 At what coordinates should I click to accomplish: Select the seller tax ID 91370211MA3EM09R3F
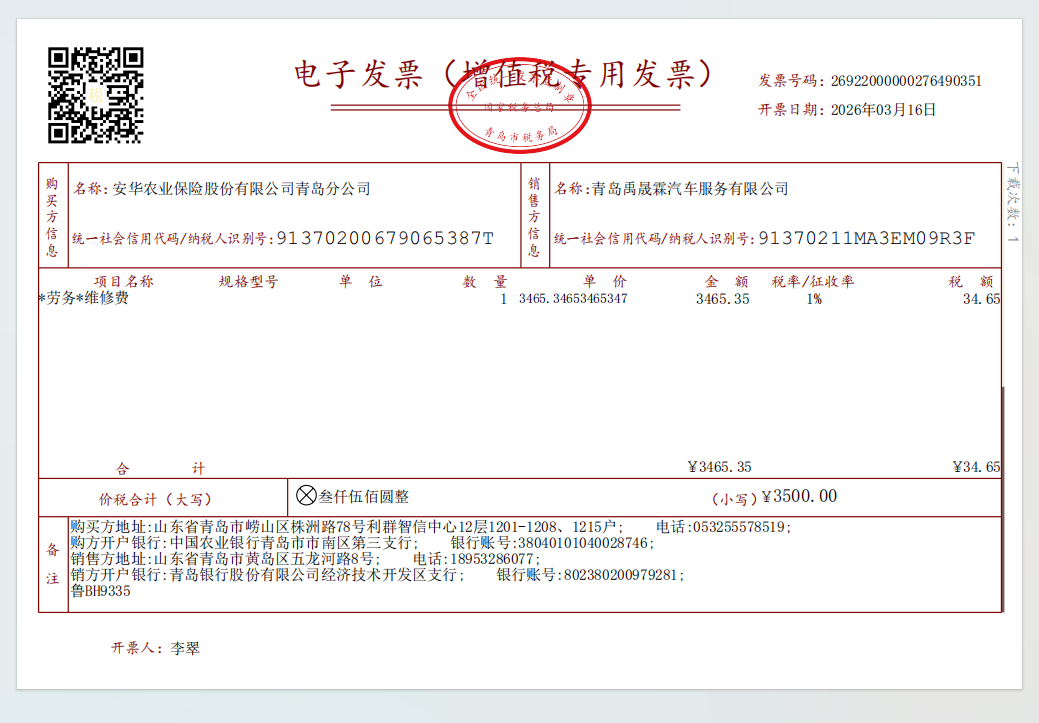click(866, 239)
